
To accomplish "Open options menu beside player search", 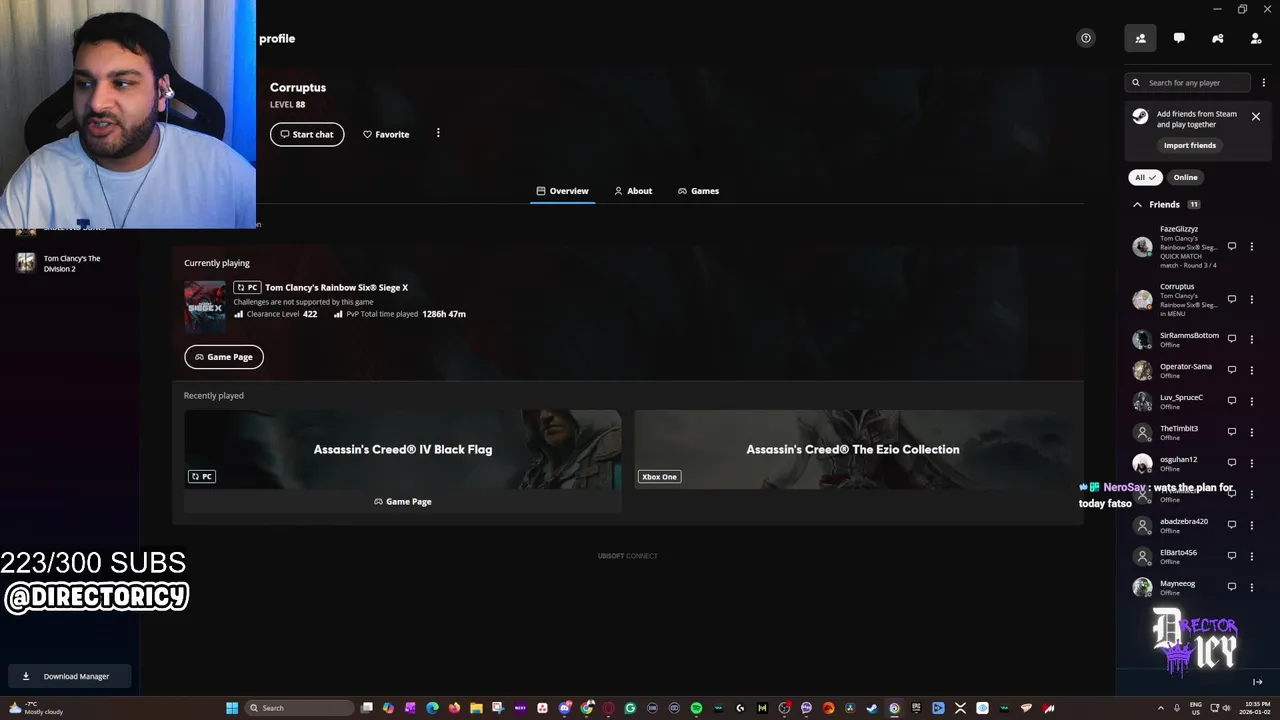I will click(1263, 83).
